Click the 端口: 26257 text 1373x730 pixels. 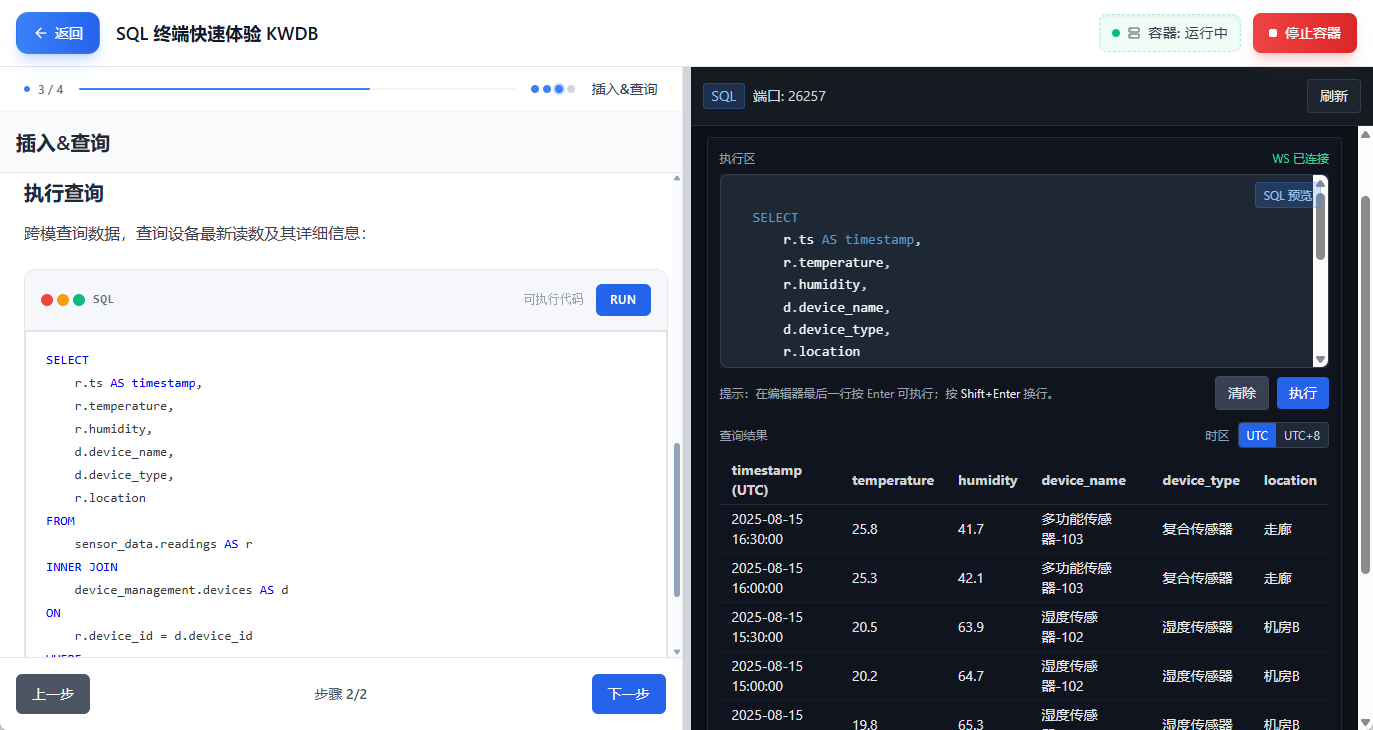789,96
